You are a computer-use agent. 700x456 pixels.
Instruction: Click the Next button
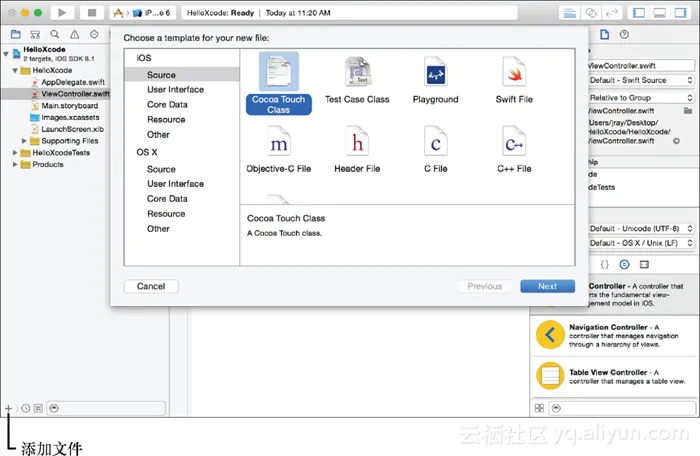pyautogui.click(x=547, y=286)
